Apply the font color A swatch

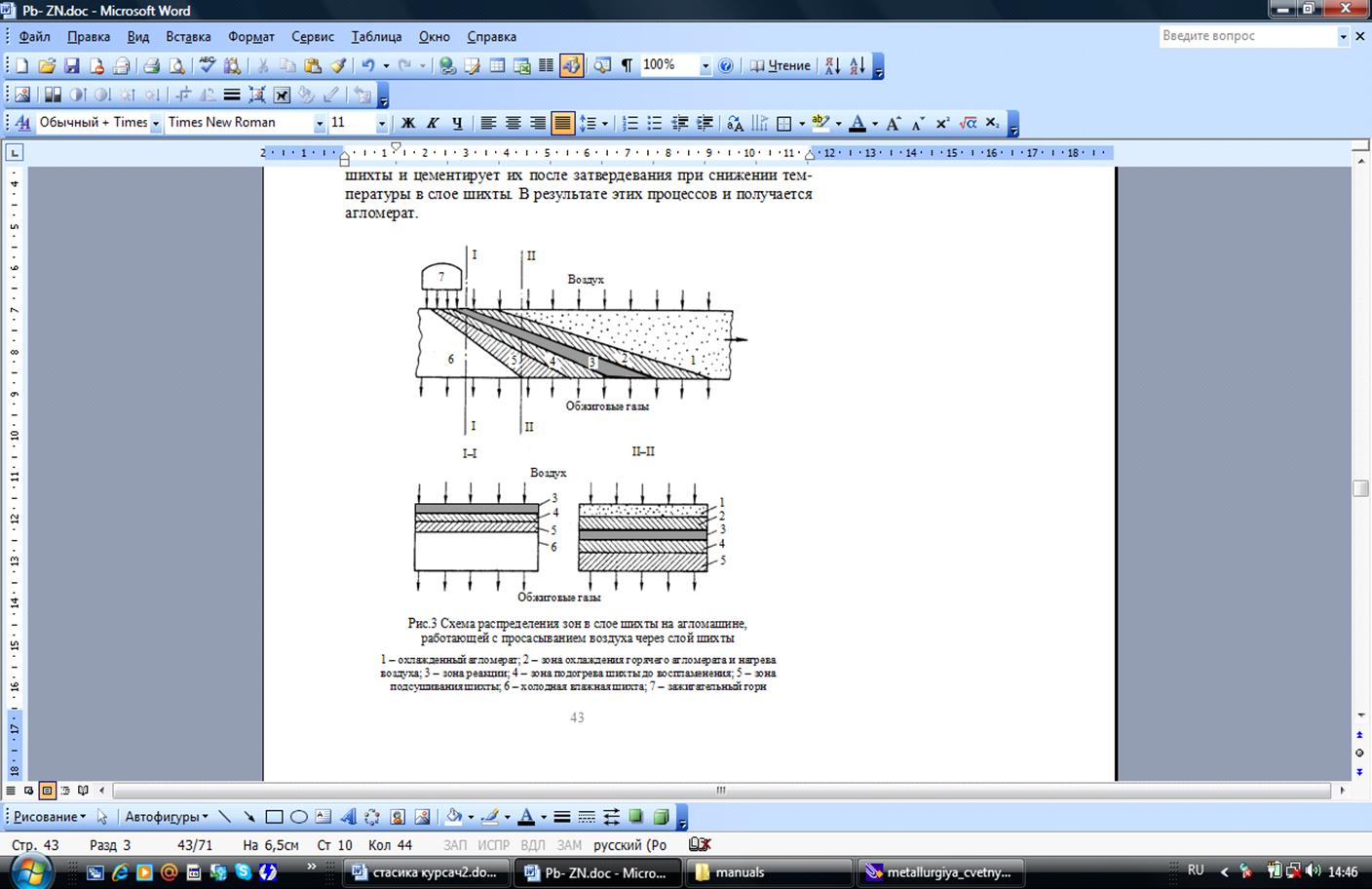coord(857,123)
